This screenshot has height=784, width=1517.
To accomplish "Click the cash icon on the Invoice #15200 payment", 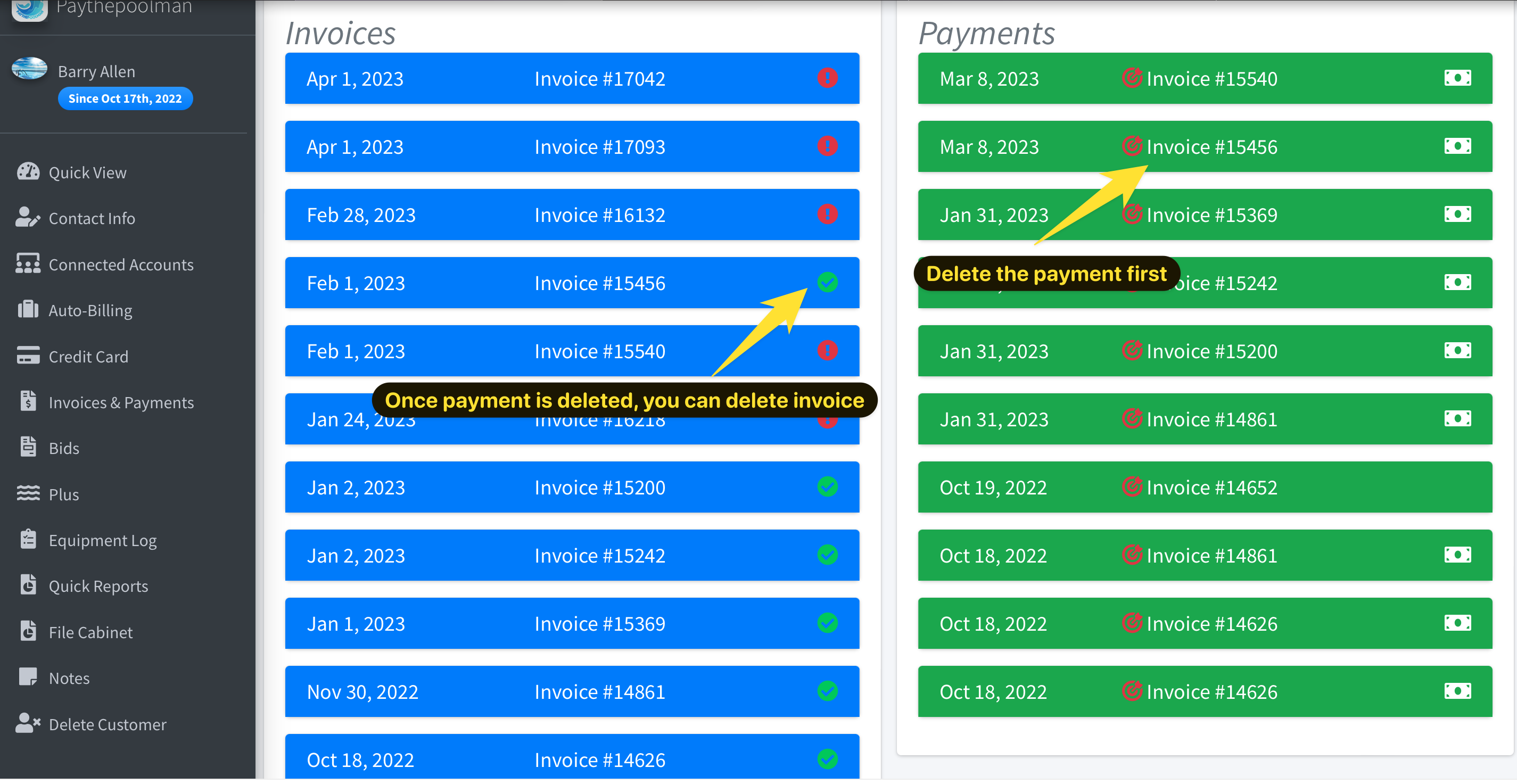I will click(x=1457, y=351).
